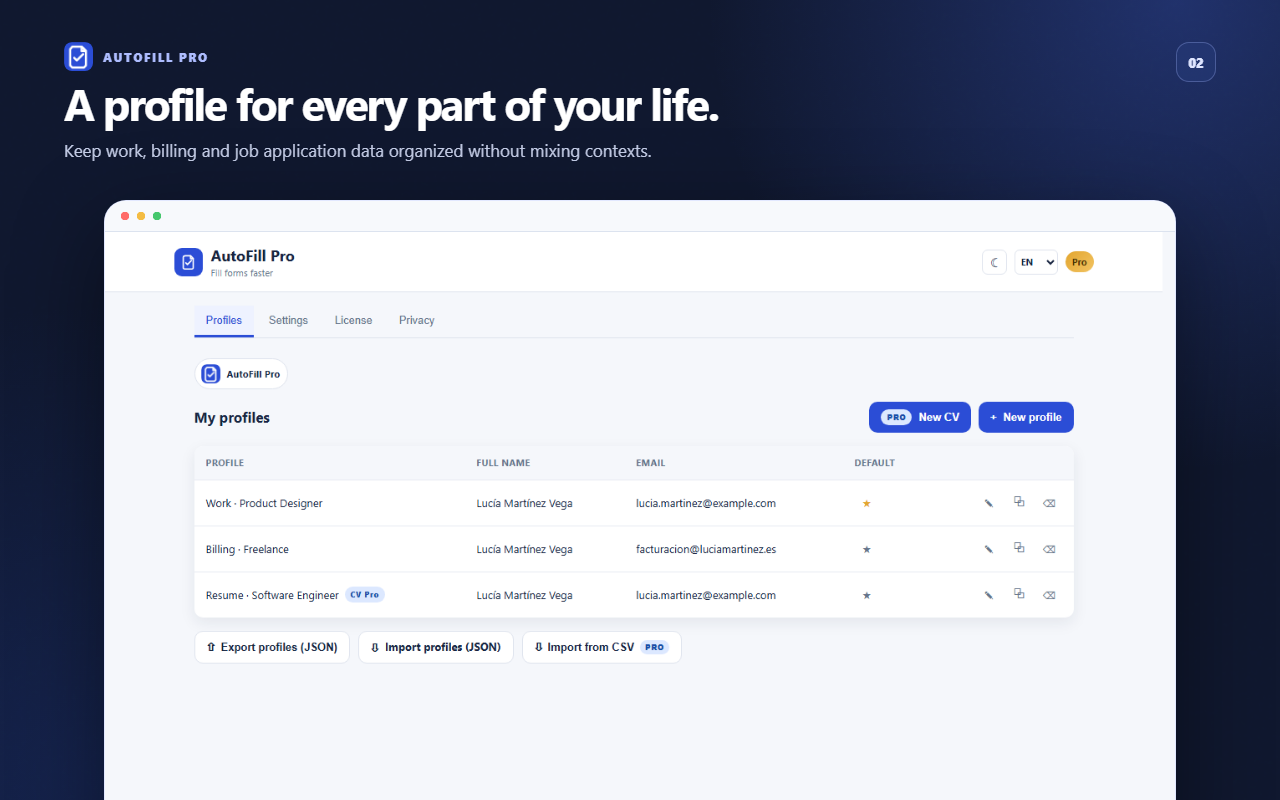Delete the Billing · Freelance profile
Image resolution: width=1280 pixels, height=800 pixels.
(x=1049, y=549)
